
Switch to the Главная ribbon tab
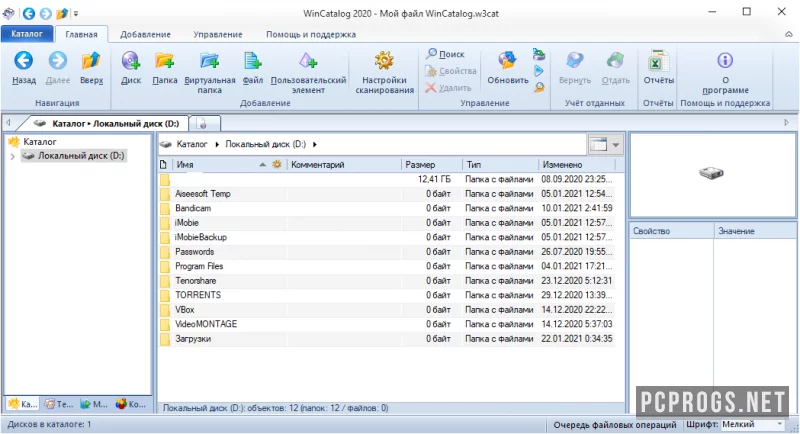click(x=81, y=34)
